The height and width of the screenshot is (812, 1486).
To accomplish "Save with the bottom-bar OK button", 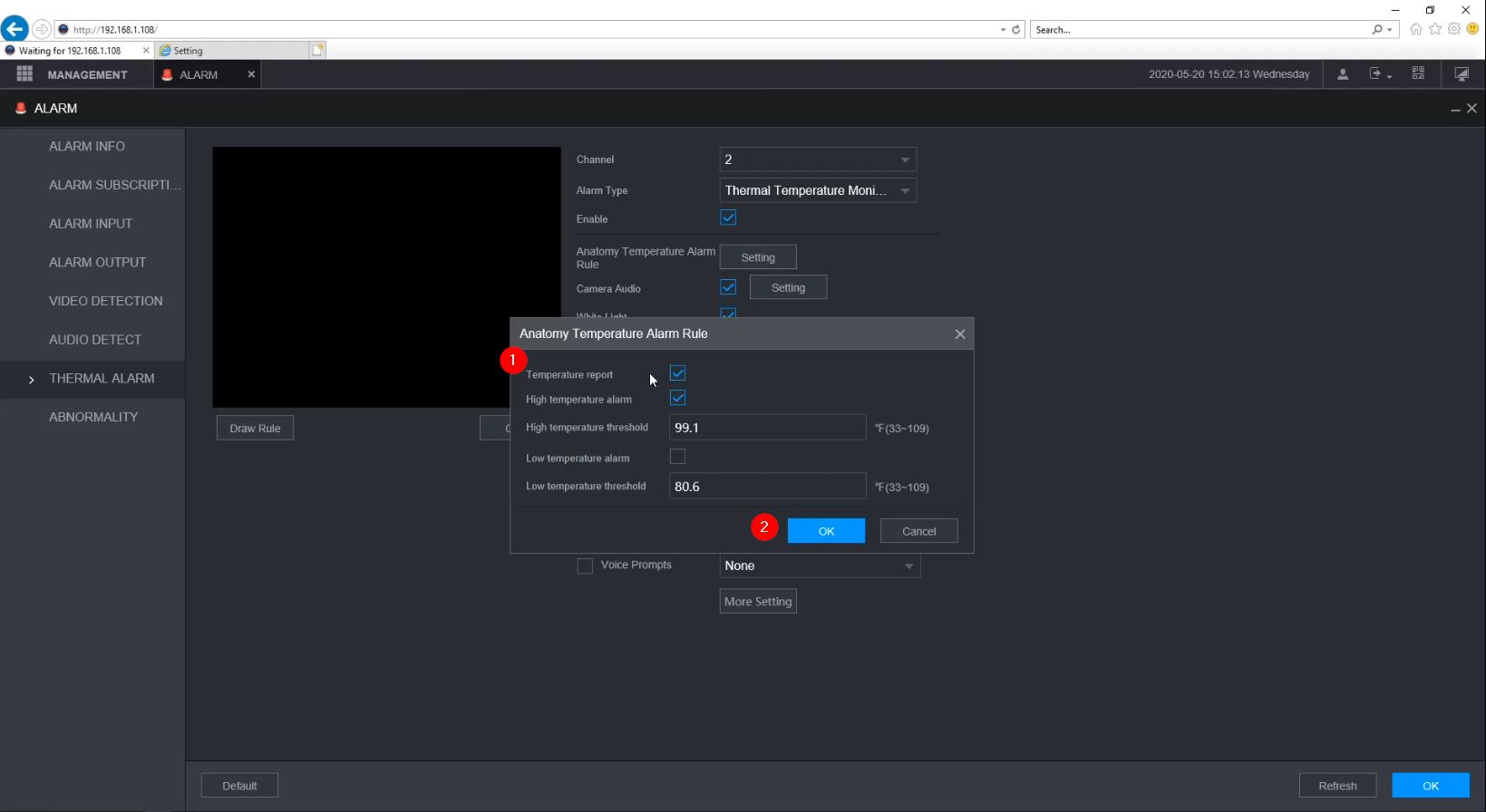I will 1431,786.
